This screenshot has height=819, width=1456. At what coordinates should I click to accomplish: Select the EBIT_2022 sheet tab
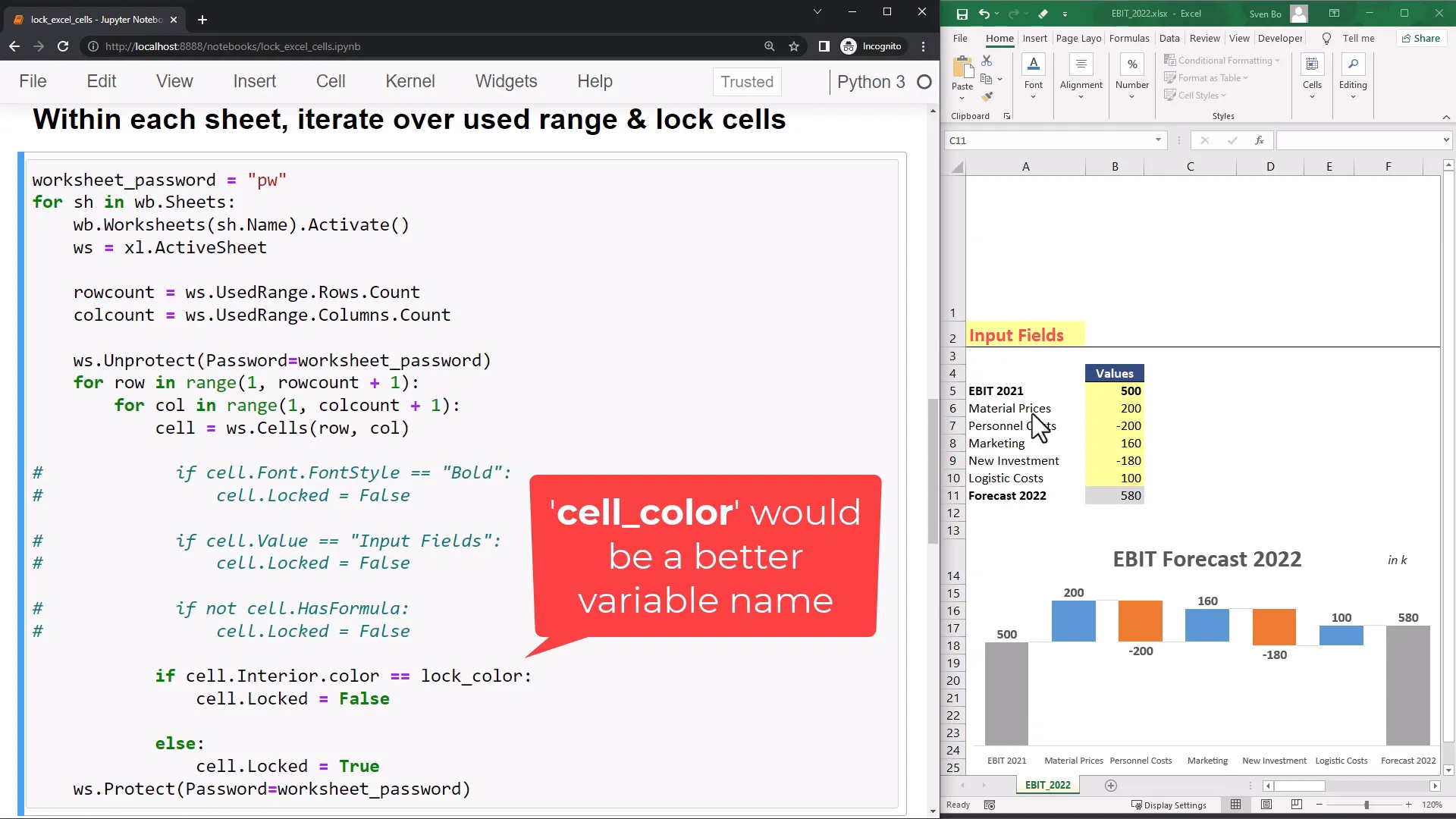1047,785
